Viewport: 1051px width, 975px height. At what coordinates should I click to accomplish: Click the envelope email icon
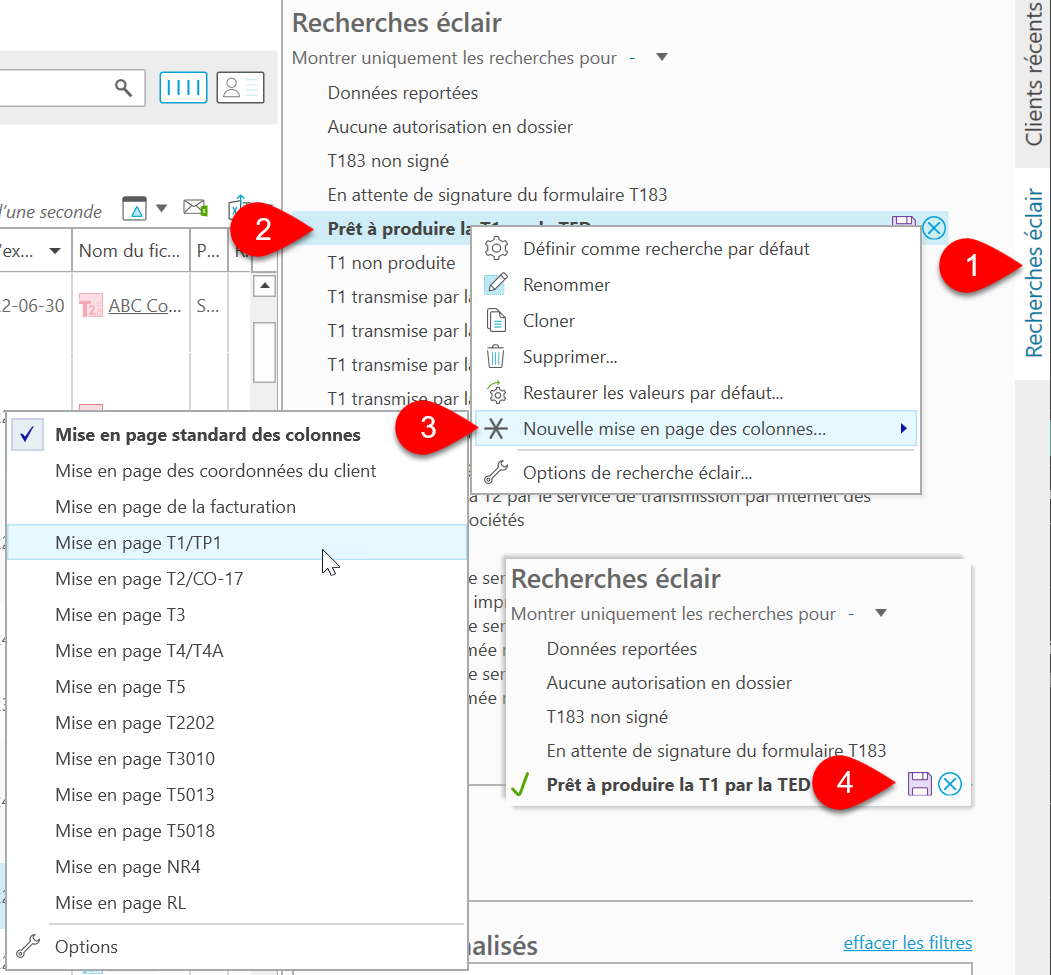click(x=195, y=208)
